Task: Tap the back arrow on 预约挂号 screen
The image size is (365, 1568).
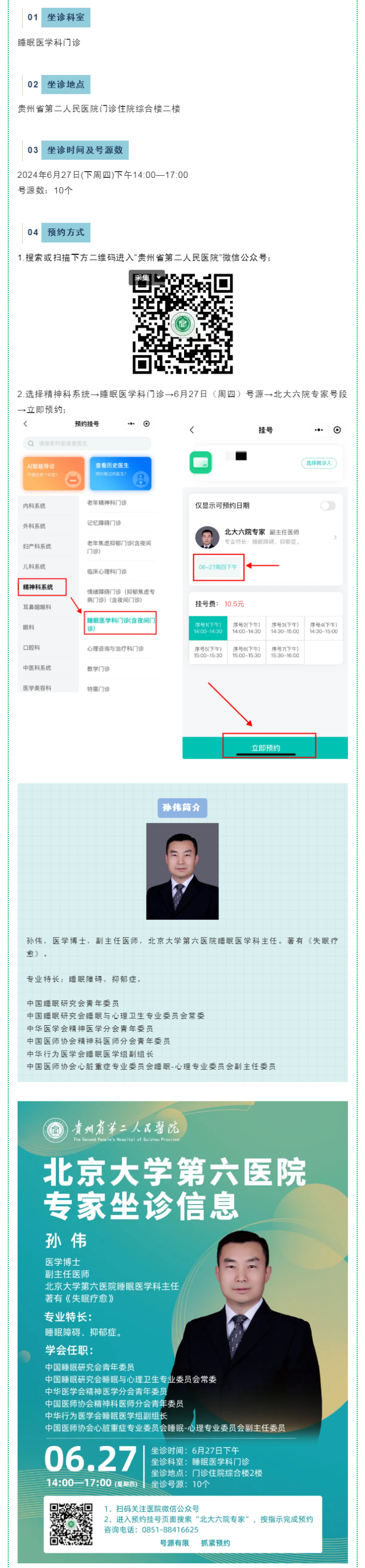Action: (x=25, y=423)
